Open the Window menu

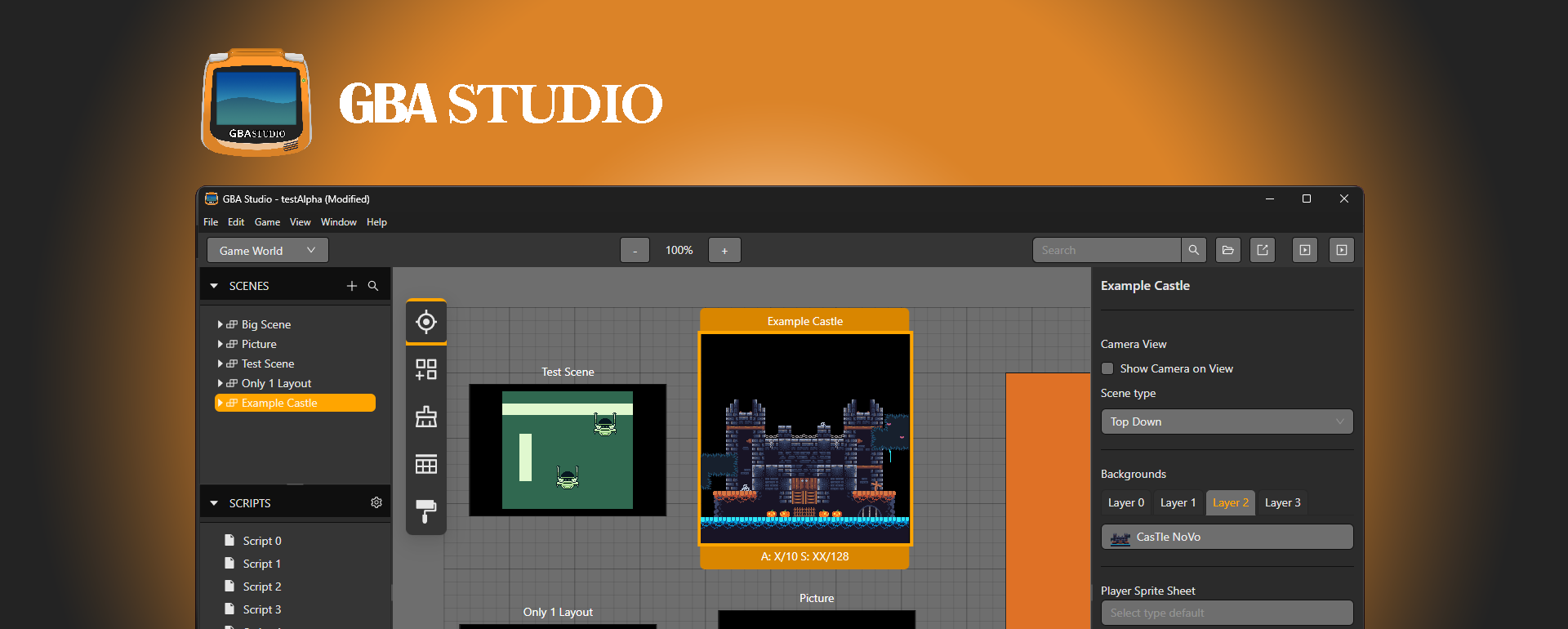339,222
